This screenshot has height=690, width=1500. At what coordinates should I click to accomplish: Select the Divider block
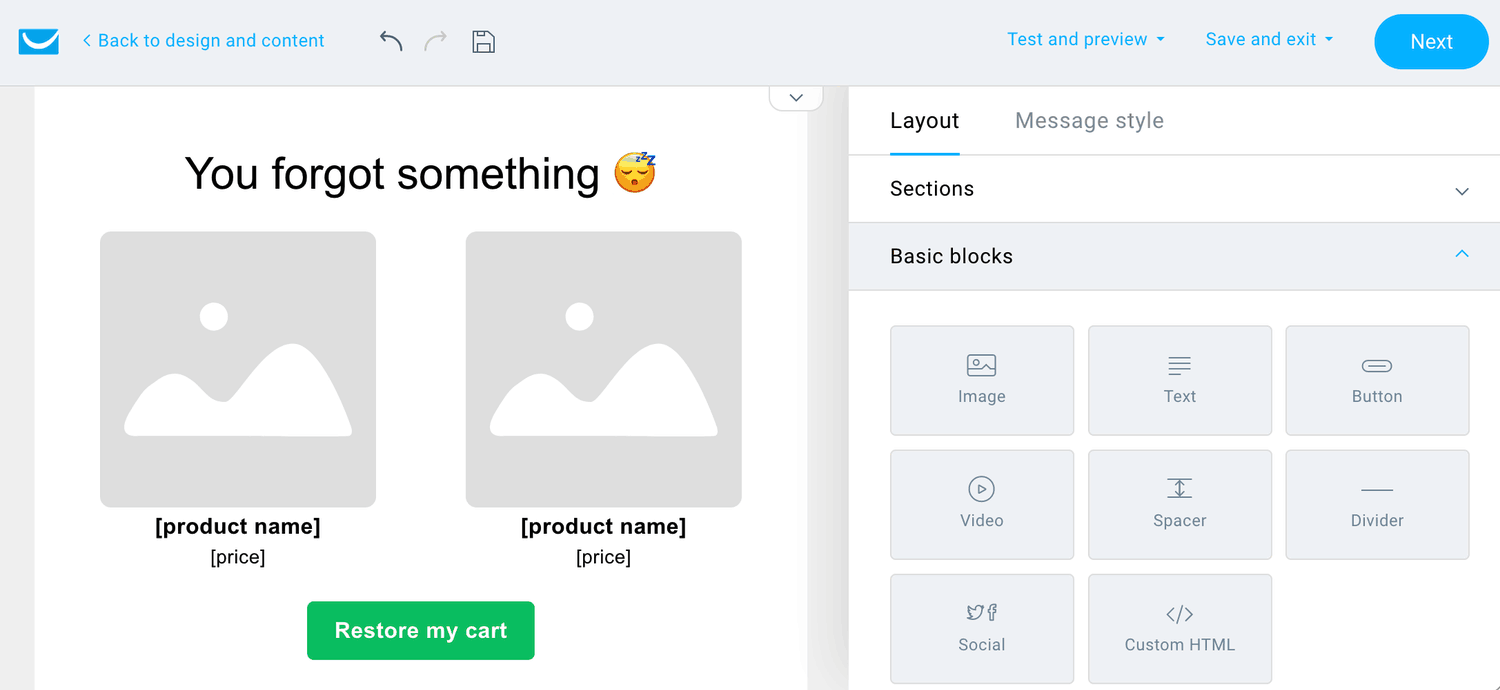[1377, 504]
